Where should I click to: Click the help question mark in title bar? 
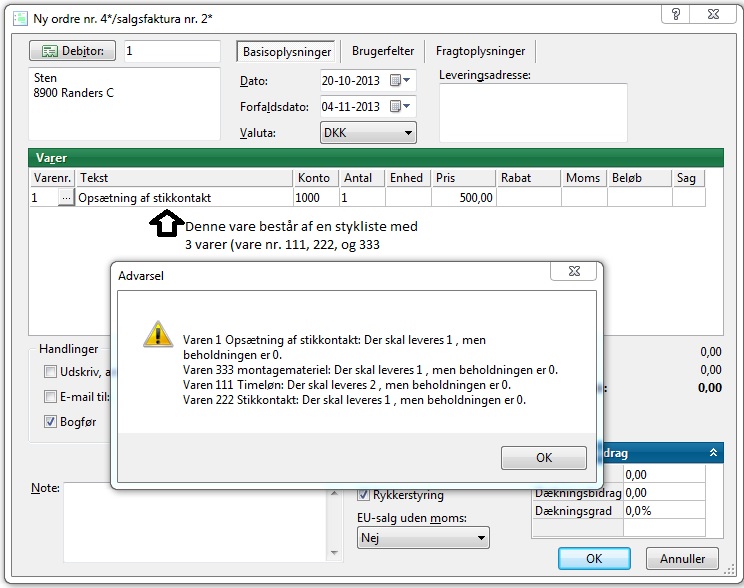(x=677, y=14)
